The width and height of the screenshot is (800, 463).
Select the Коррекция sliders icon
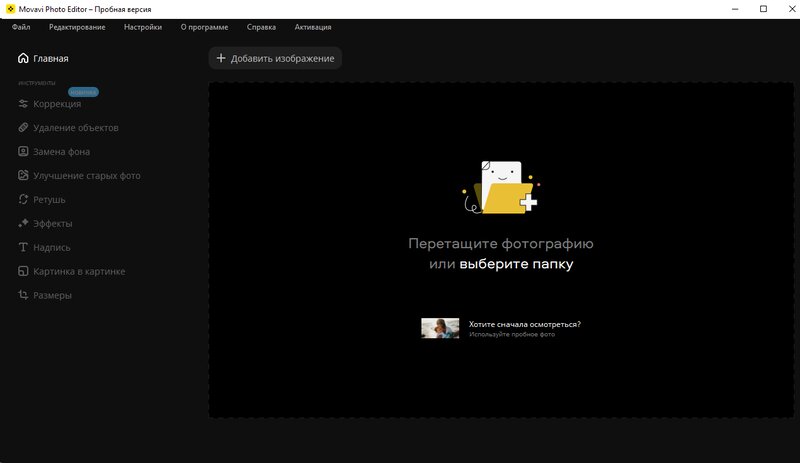point(23,104)
